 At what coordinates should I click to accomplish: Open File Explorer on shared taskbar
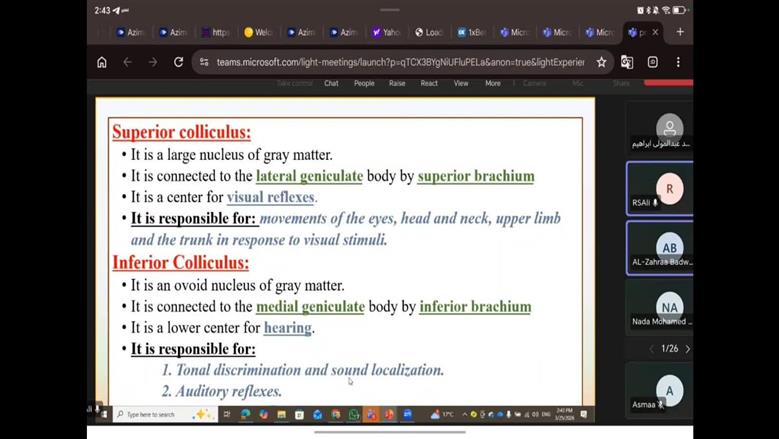[x=282, y=414]
